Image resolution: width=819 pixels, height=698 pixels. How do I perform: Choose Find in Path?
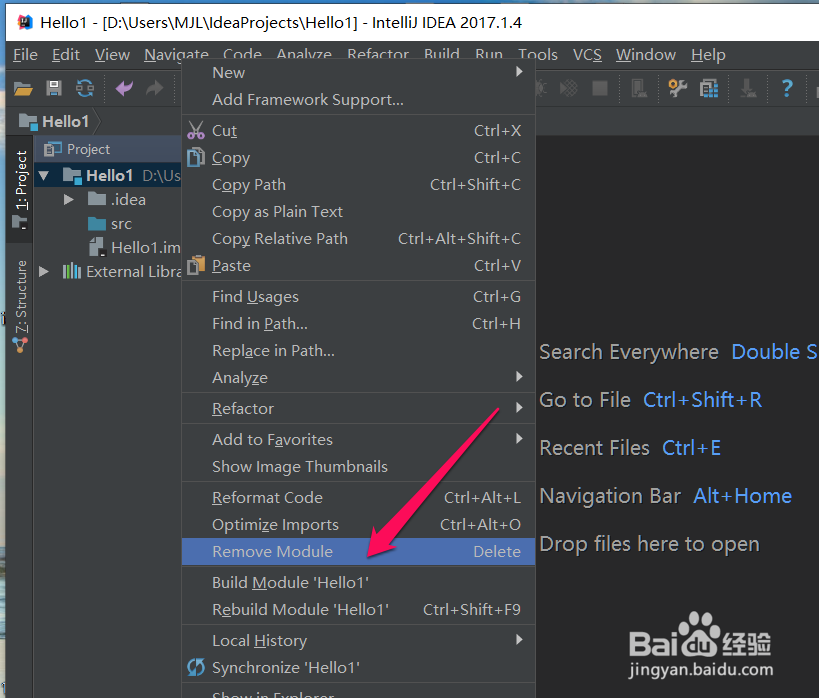(x=358, y=323)
